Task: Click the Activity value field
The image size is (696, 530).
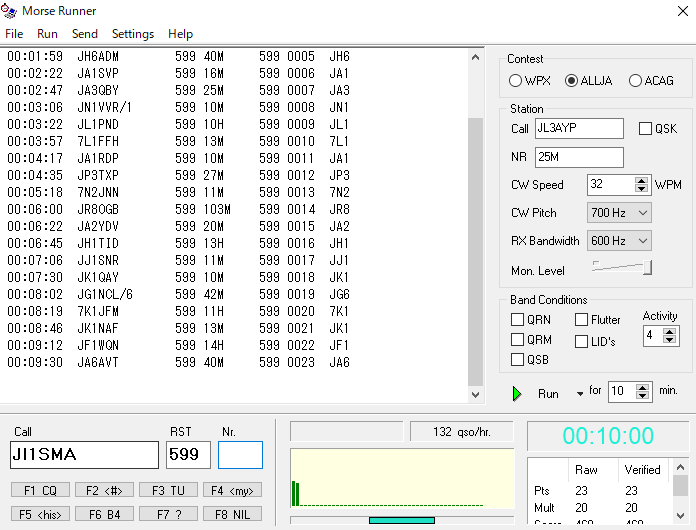Action: click(653, 335)
